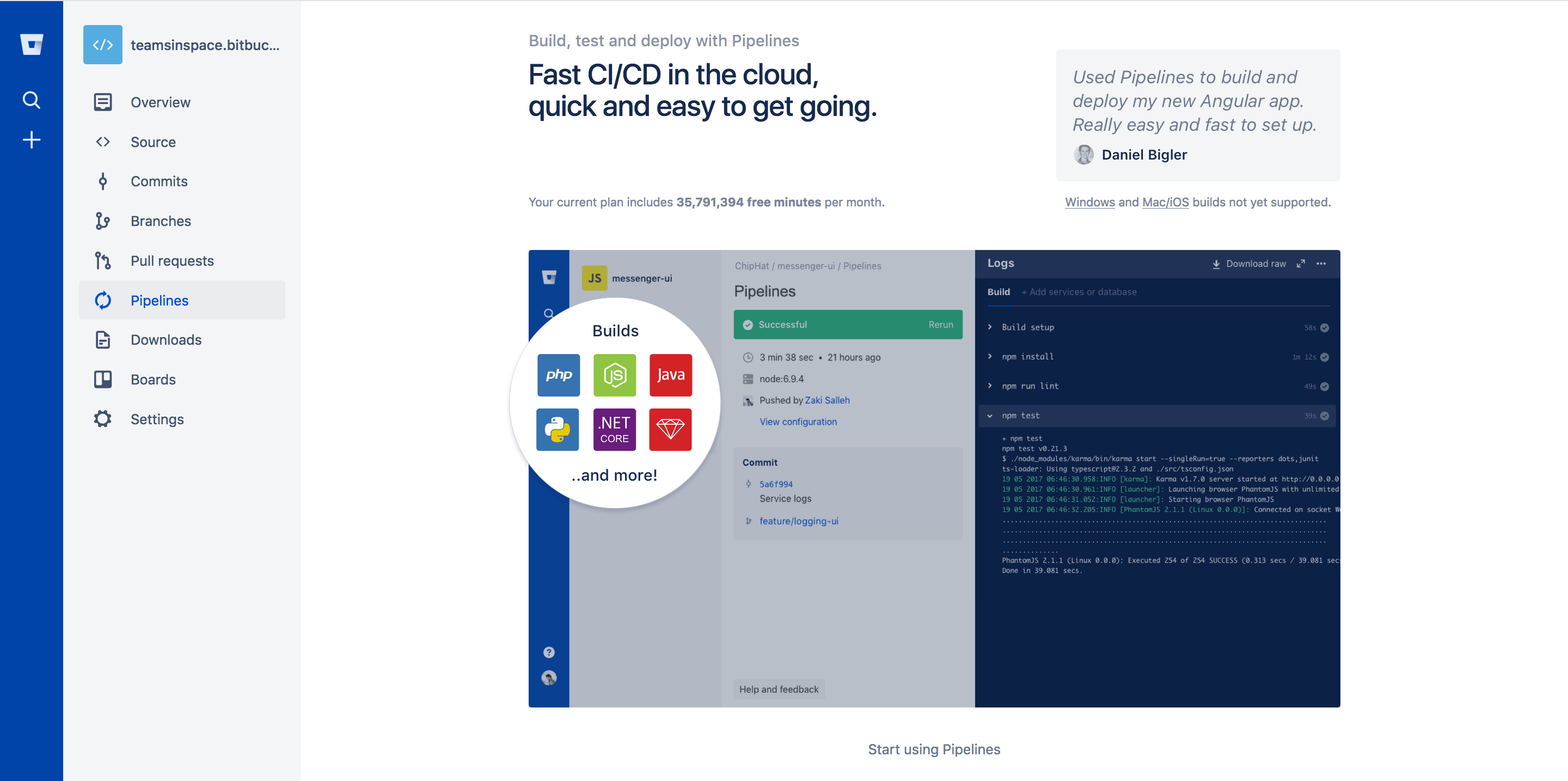
Task: Select the Node.js build icon
Action: pyautogui.click(x=614, y=375)
